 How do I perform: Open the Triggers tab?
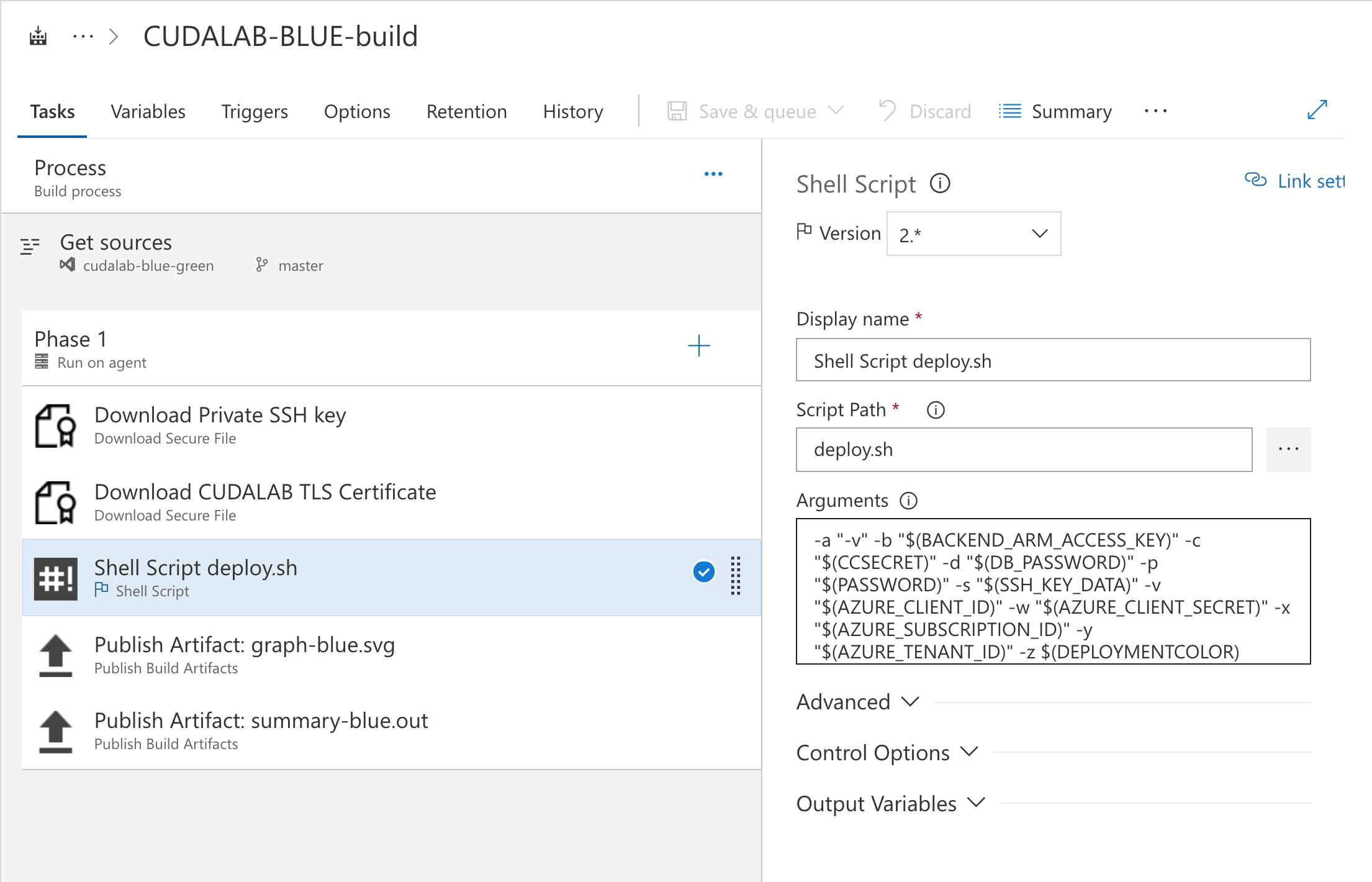click(x=255, y=112)
